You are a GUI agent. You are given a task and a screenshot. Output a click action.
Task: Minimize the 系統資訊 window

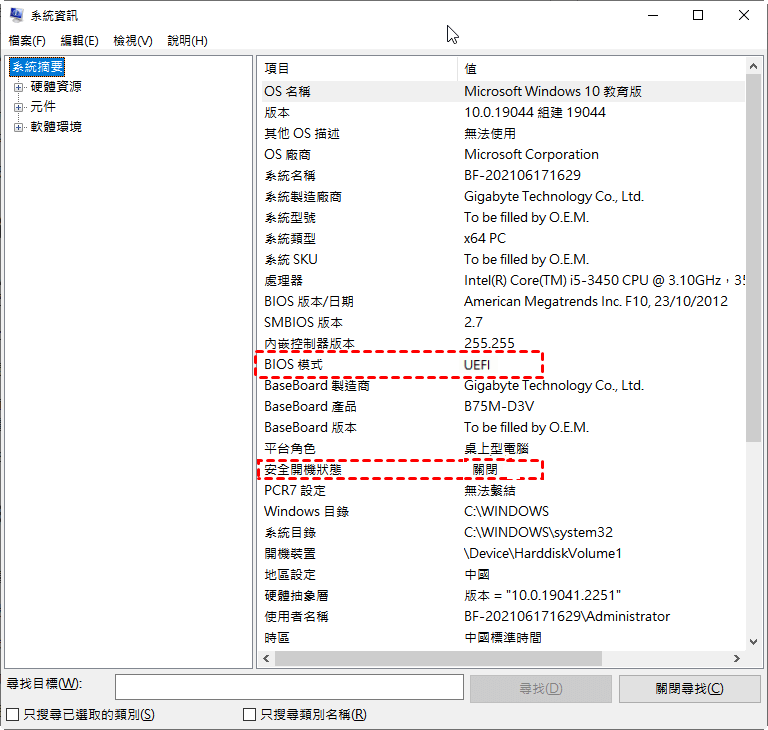[653, 15]
